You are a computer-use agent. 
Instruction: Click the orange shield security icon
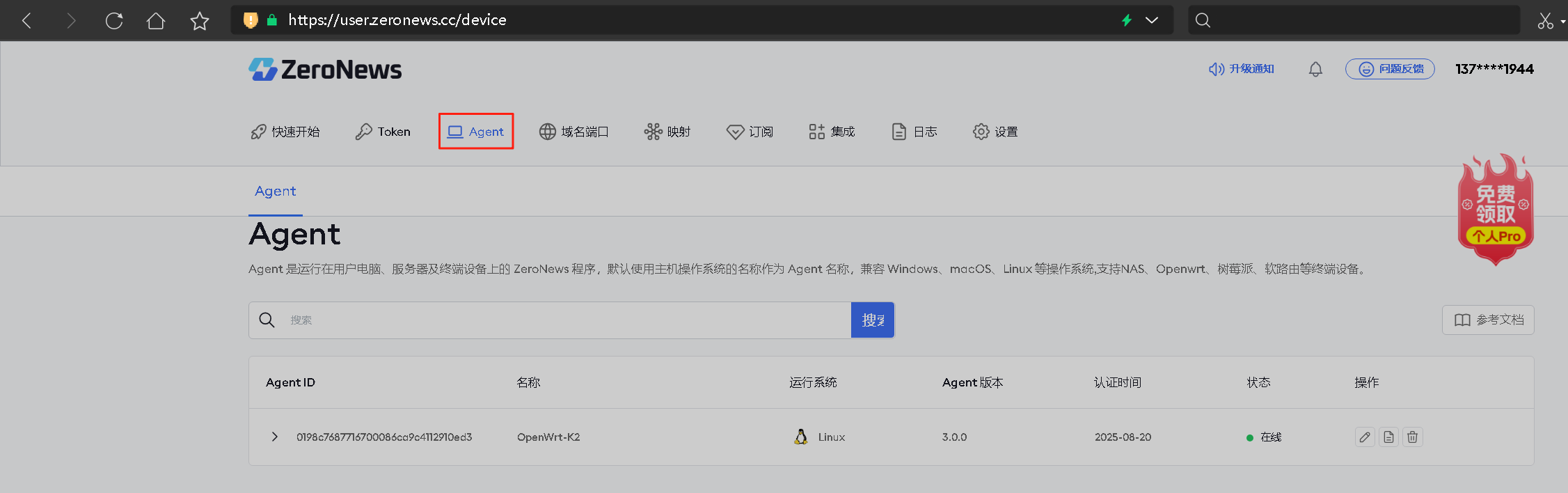251,20
